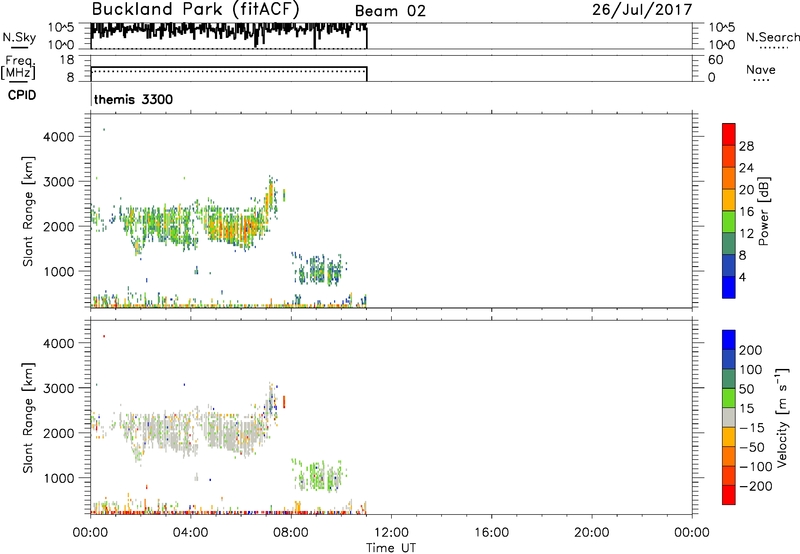The height and width of the screenshot is (554, 800).
Task: Click the '16:00' time tick label
Action: click(x=491, y=533)
